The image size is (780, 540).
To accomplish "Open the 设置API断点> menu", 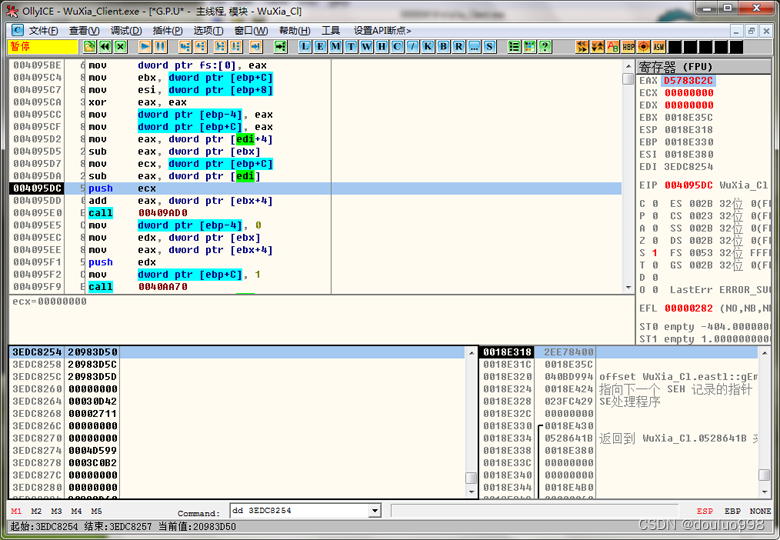I will (382, 31).
